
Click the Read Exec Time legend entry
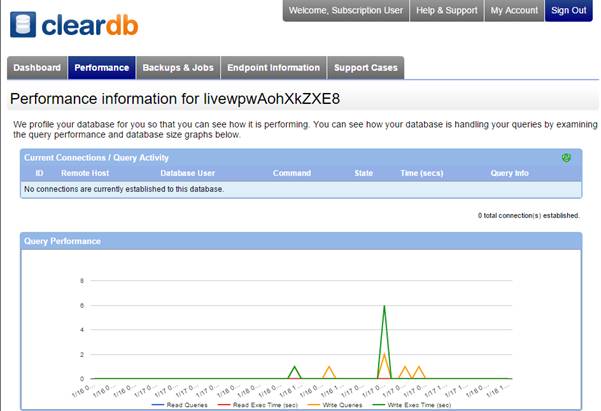[x=258, y=405]
